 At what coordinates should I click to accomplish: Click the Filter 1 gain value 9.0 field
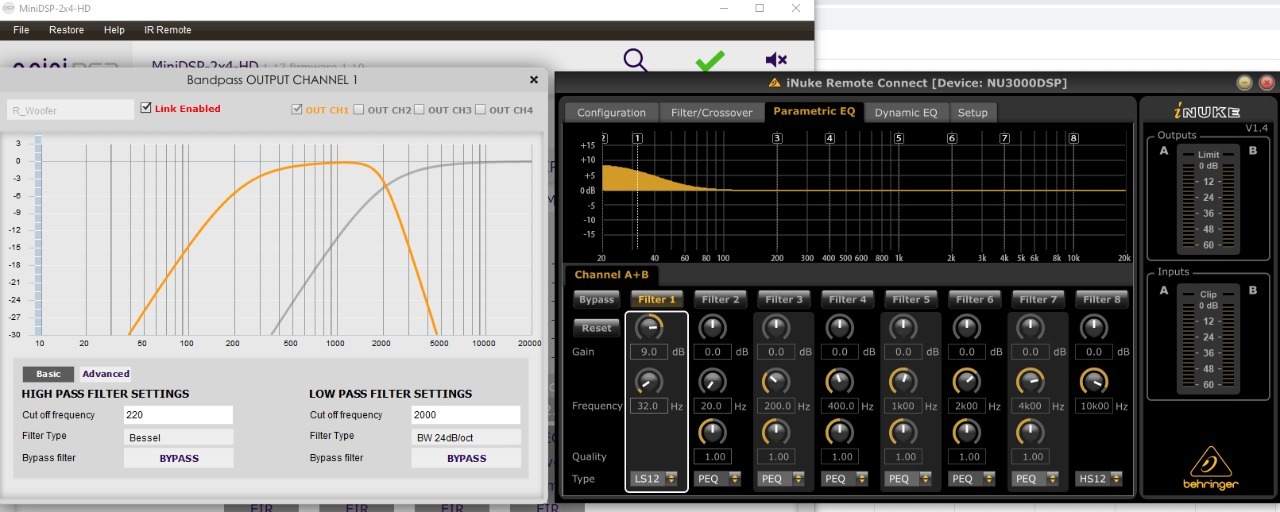click(649, 352)
